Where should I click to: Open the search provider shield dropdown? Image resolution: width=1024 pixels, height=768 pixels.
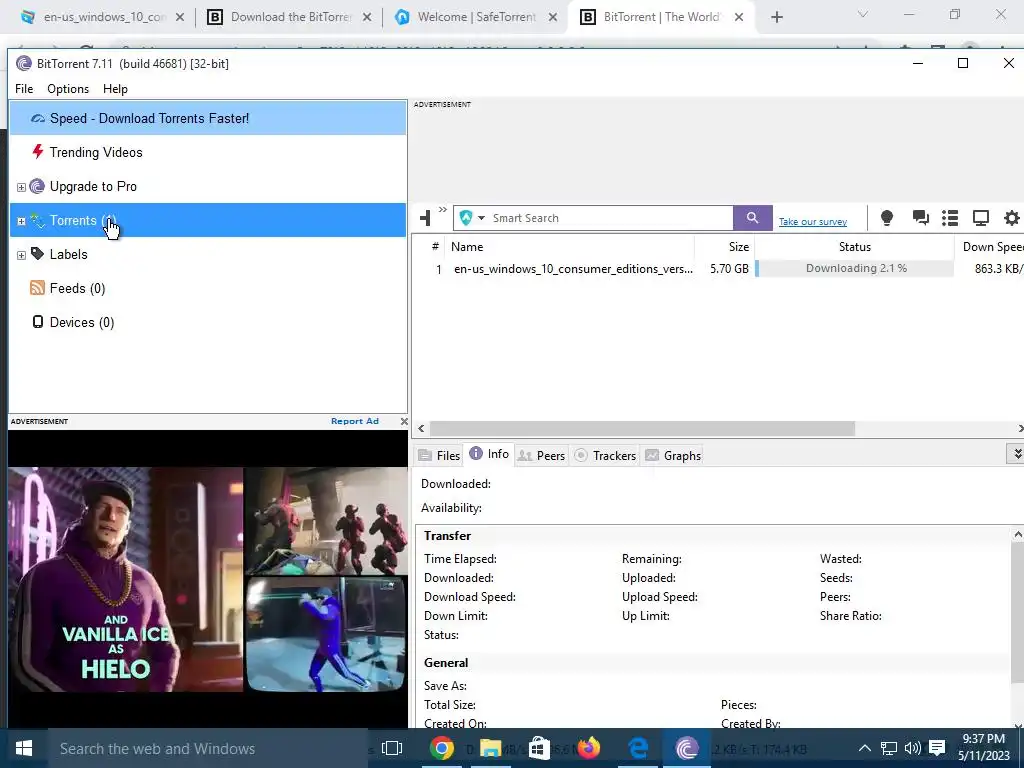point(472,218)
